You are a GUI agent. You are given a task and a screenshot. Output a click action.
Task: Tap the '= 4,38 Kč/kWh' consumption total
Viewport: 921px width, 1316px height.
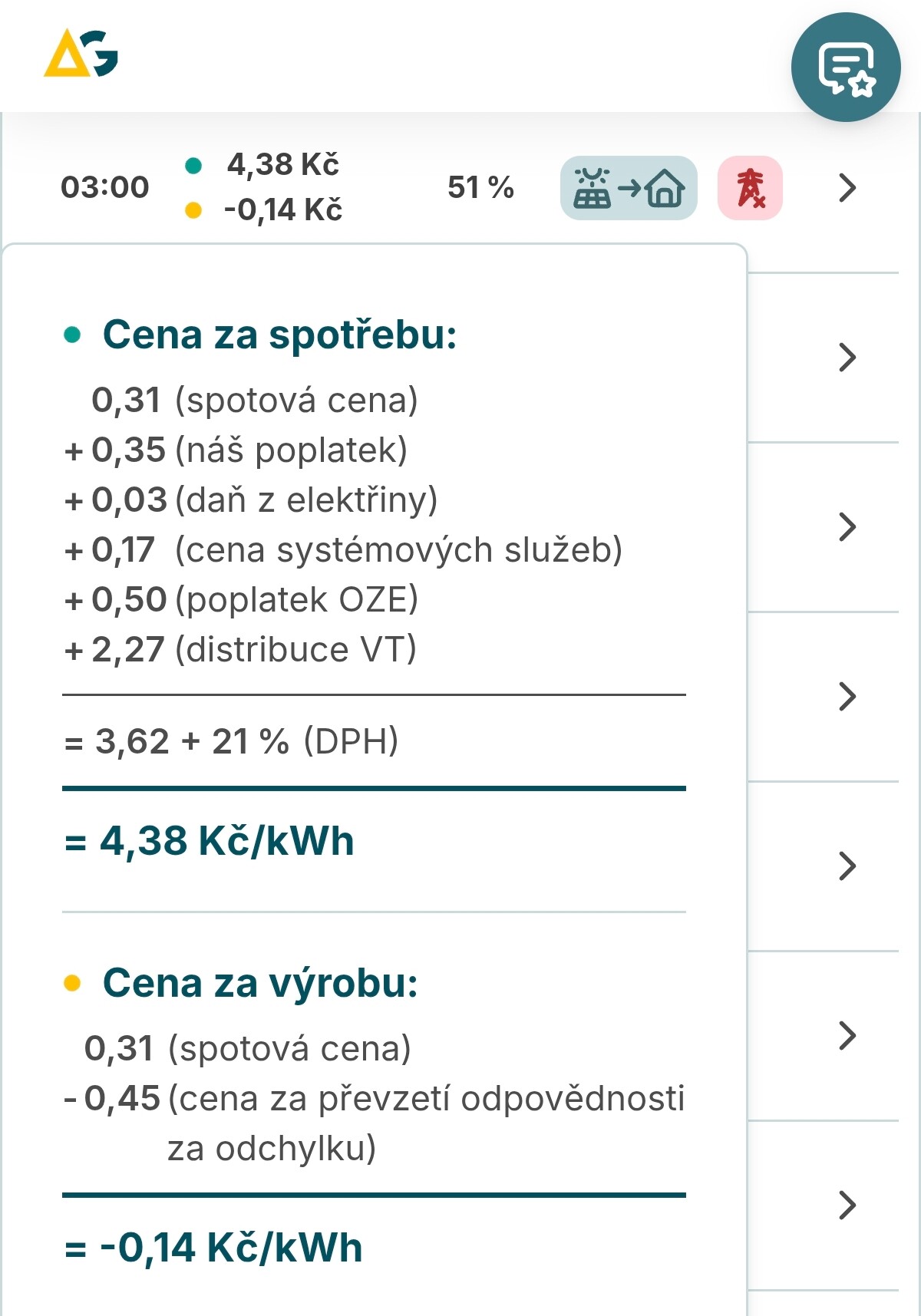tap(210, 841)
